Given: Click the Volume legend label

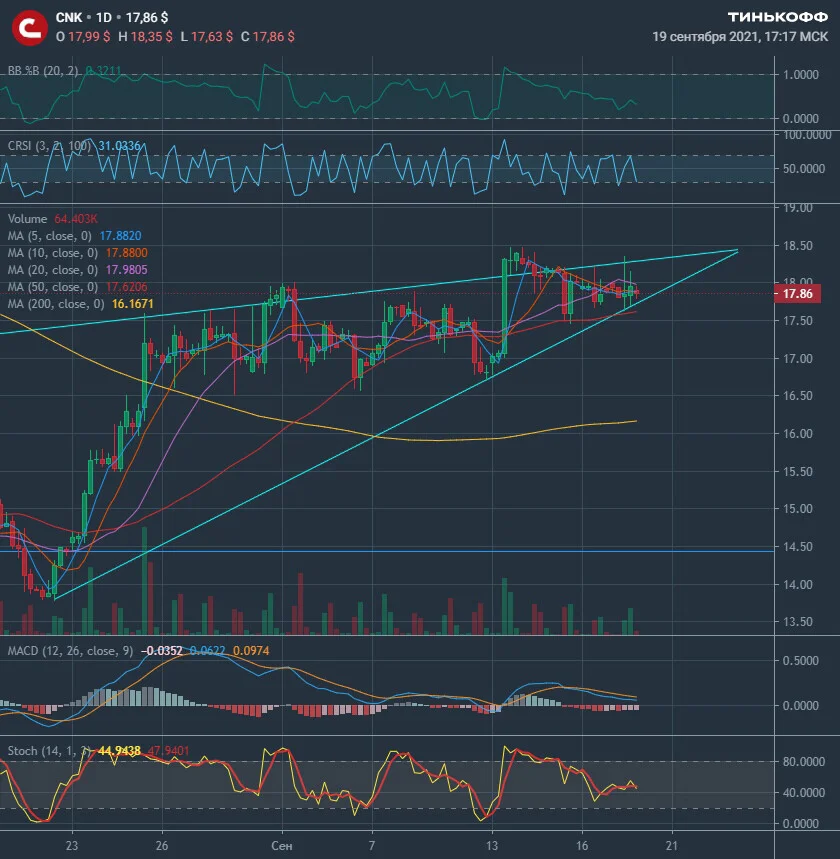Looking at the screenshot, I should [x=27, y=219].
